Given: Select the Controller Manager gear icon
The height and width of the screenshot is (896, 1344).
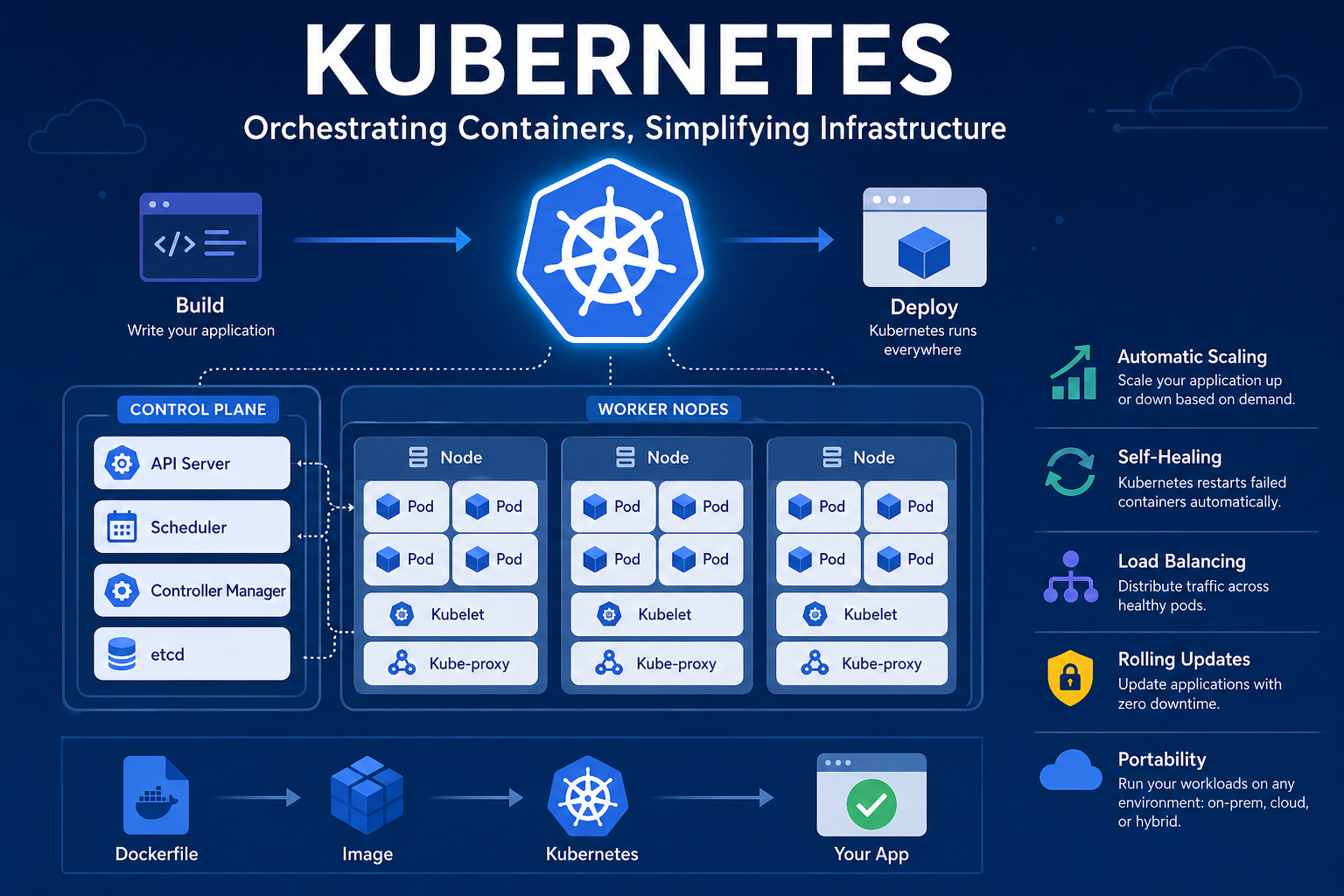Looking at the screenshot, I should (x=122, y=591).
